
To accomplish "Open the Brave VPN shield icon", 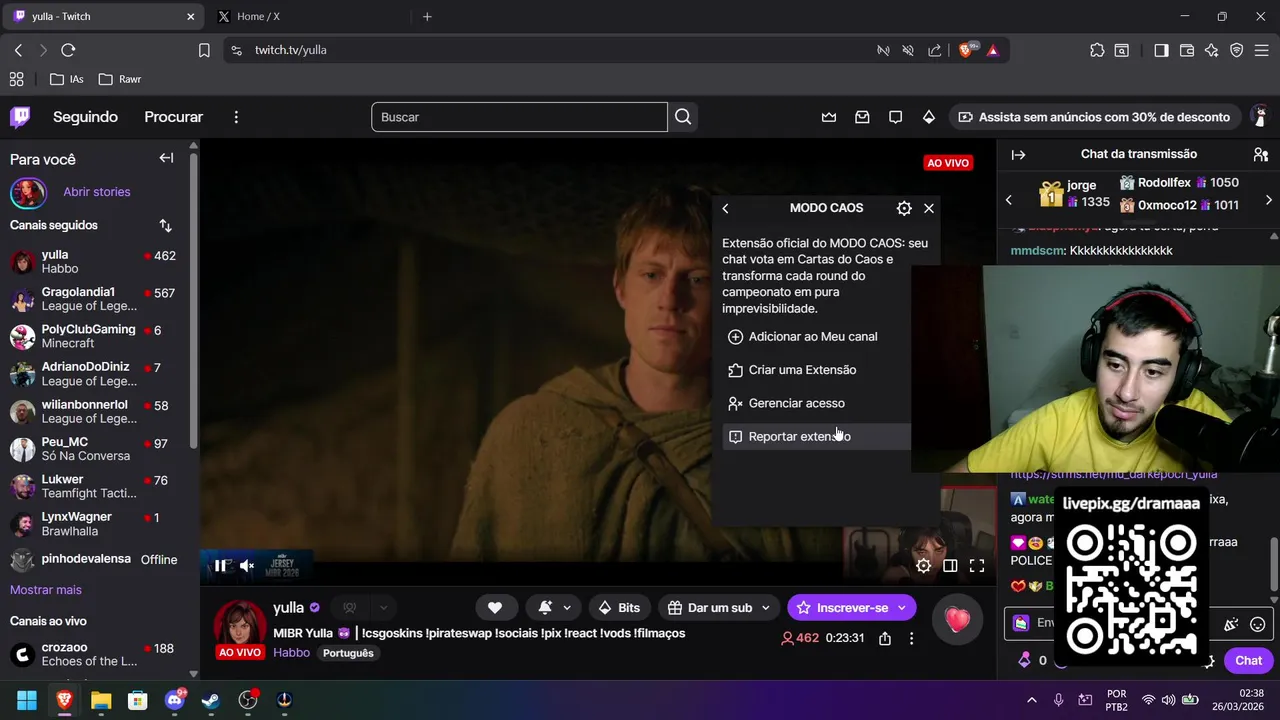I will point(1237,50).
